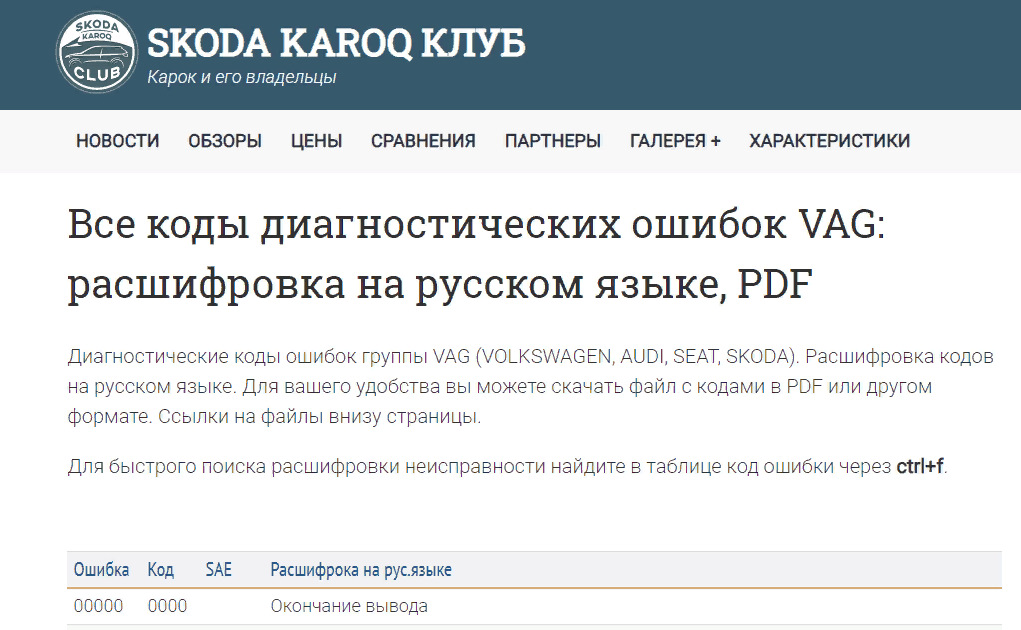
Task: Click the Расшифрока на рус.языке column header
Action: [361, 569]
